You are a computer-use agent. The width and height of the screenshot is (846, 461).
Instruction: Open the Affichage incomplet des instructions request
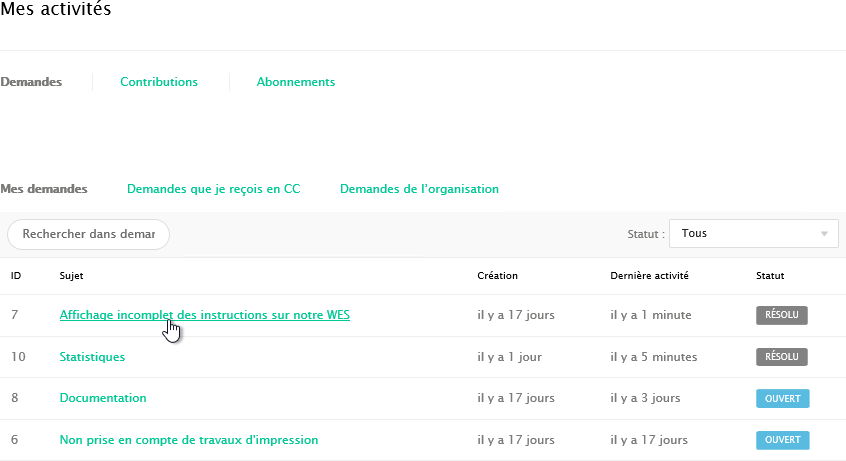click(204, 315)
